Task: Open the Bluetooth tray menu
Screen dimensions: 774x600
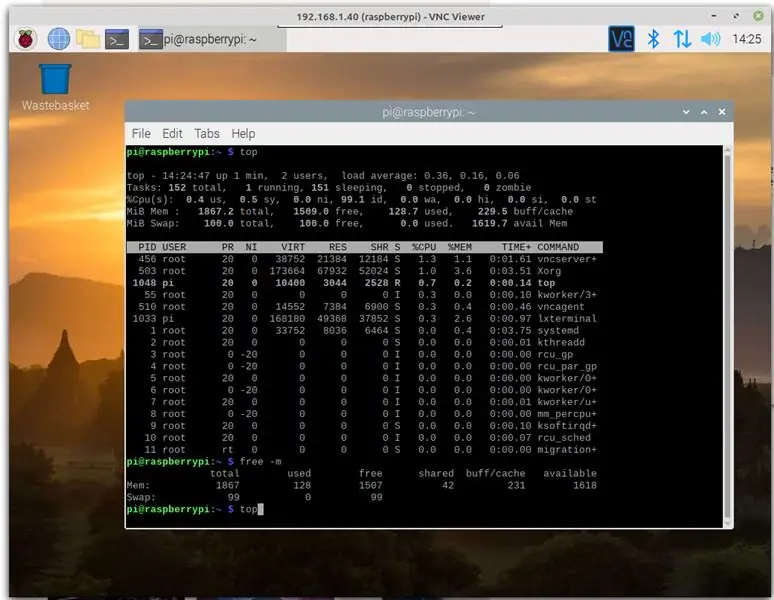Action: pyautogui.click(x=653, y=39)
